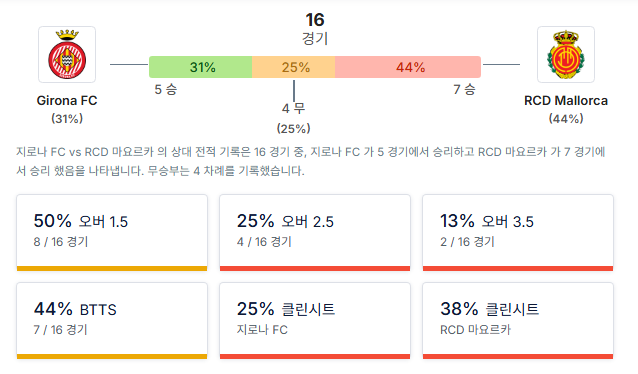Click the head-to-head summary paragraph

pos(311,161)
